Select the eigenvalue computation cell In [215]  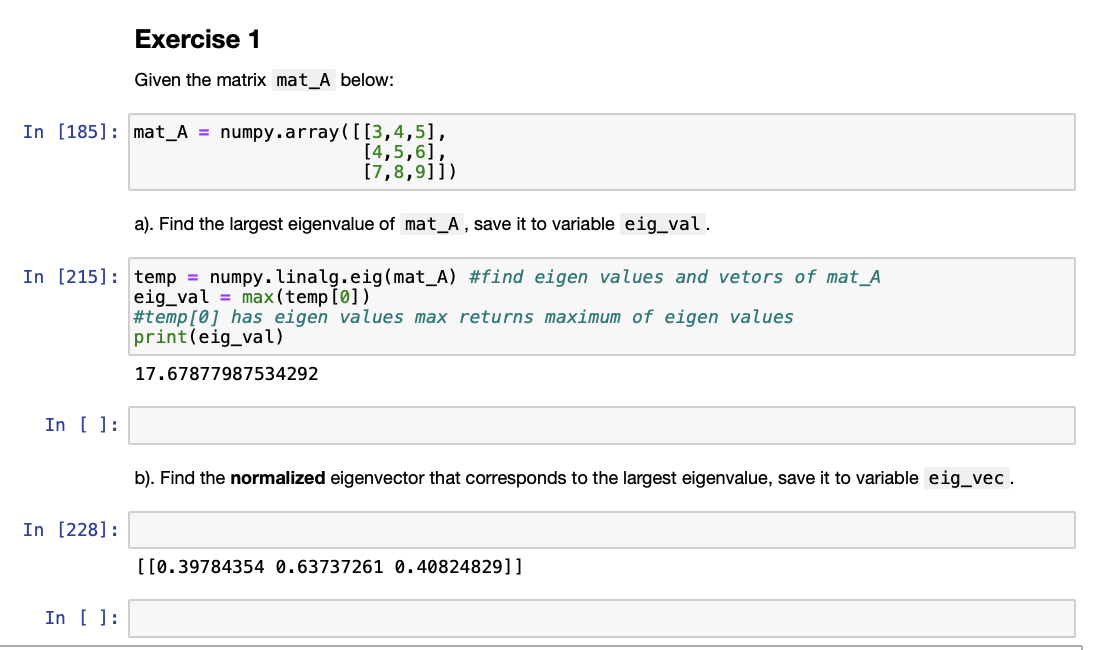coord(600,306)
